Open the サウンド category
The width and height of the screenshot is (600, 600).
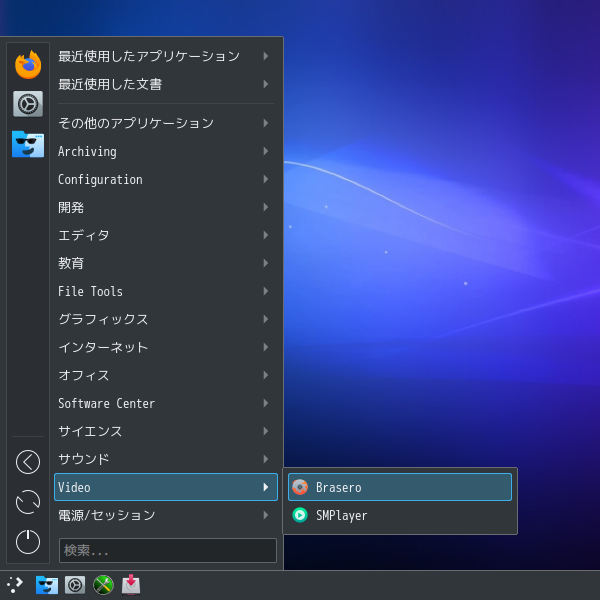(166, 459)
